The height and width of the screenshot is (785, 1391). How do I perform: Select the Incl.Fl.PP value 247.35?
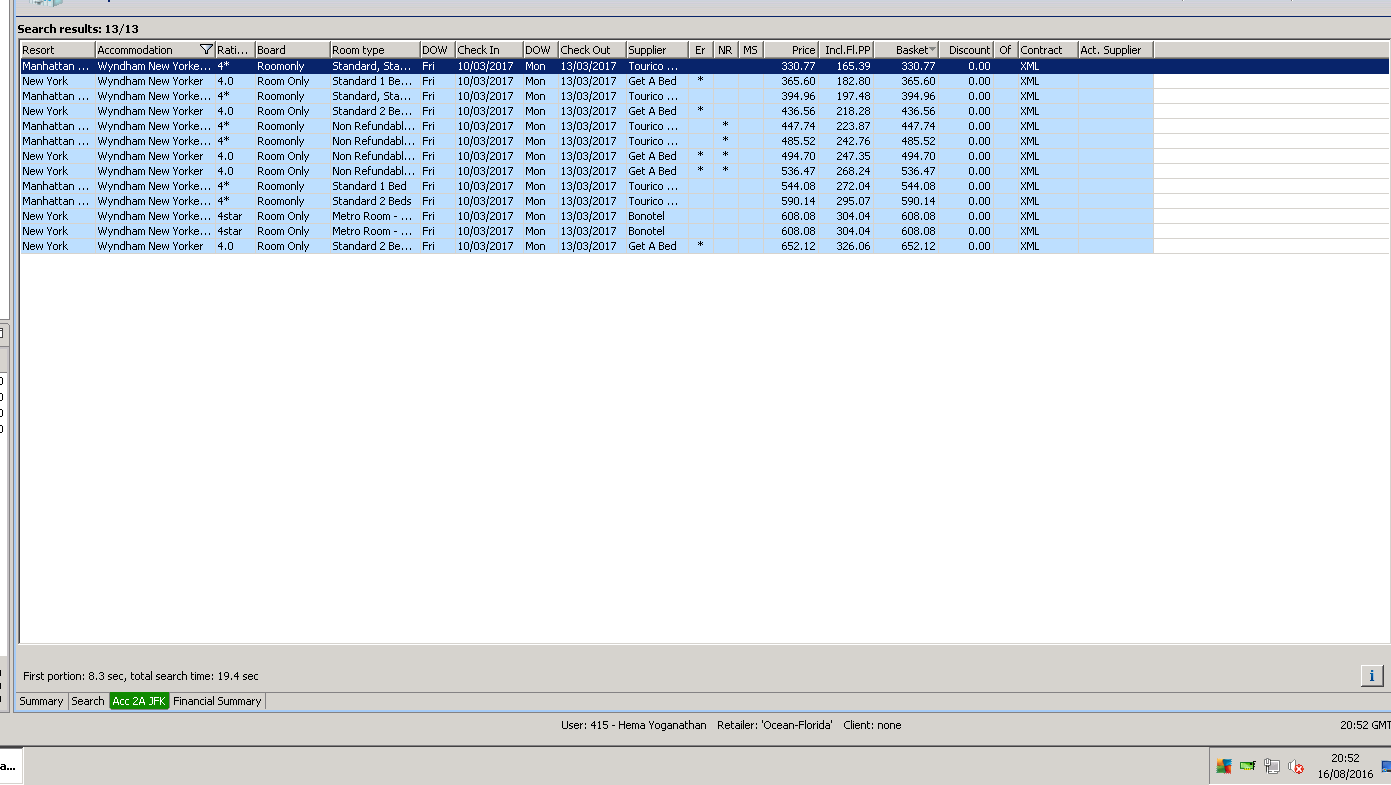[x=853, y=156]
